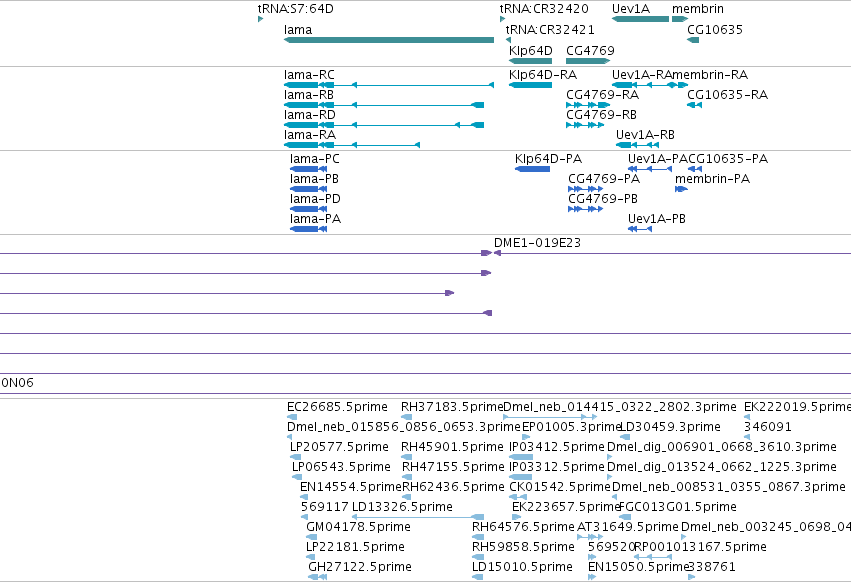Click the RH64576.5prime EST label
The width and height of the screenshot is (851, 582).
[523, 527]
